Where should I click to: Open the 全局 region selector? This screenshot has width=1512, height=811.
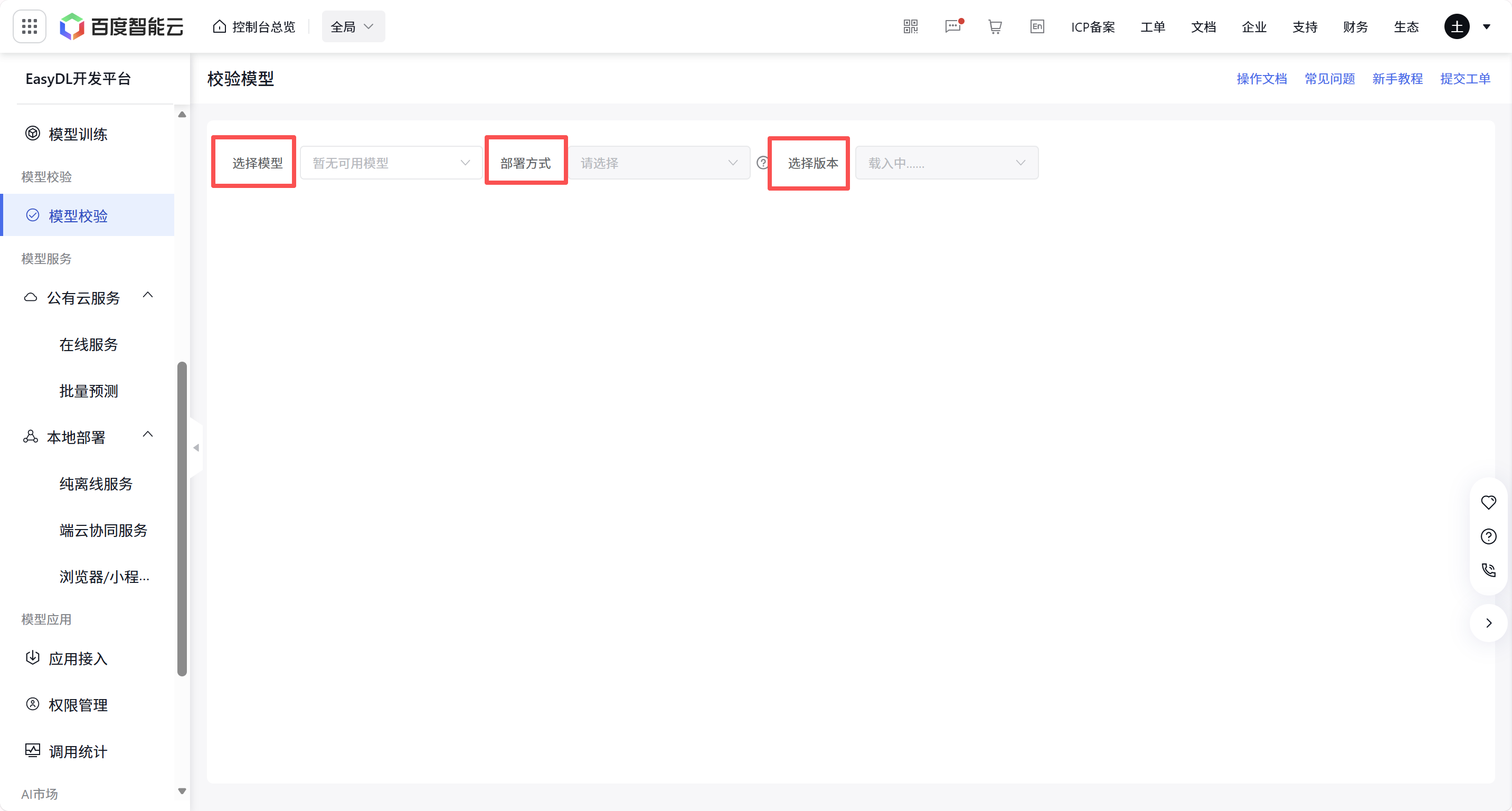(x=353, y=26)
